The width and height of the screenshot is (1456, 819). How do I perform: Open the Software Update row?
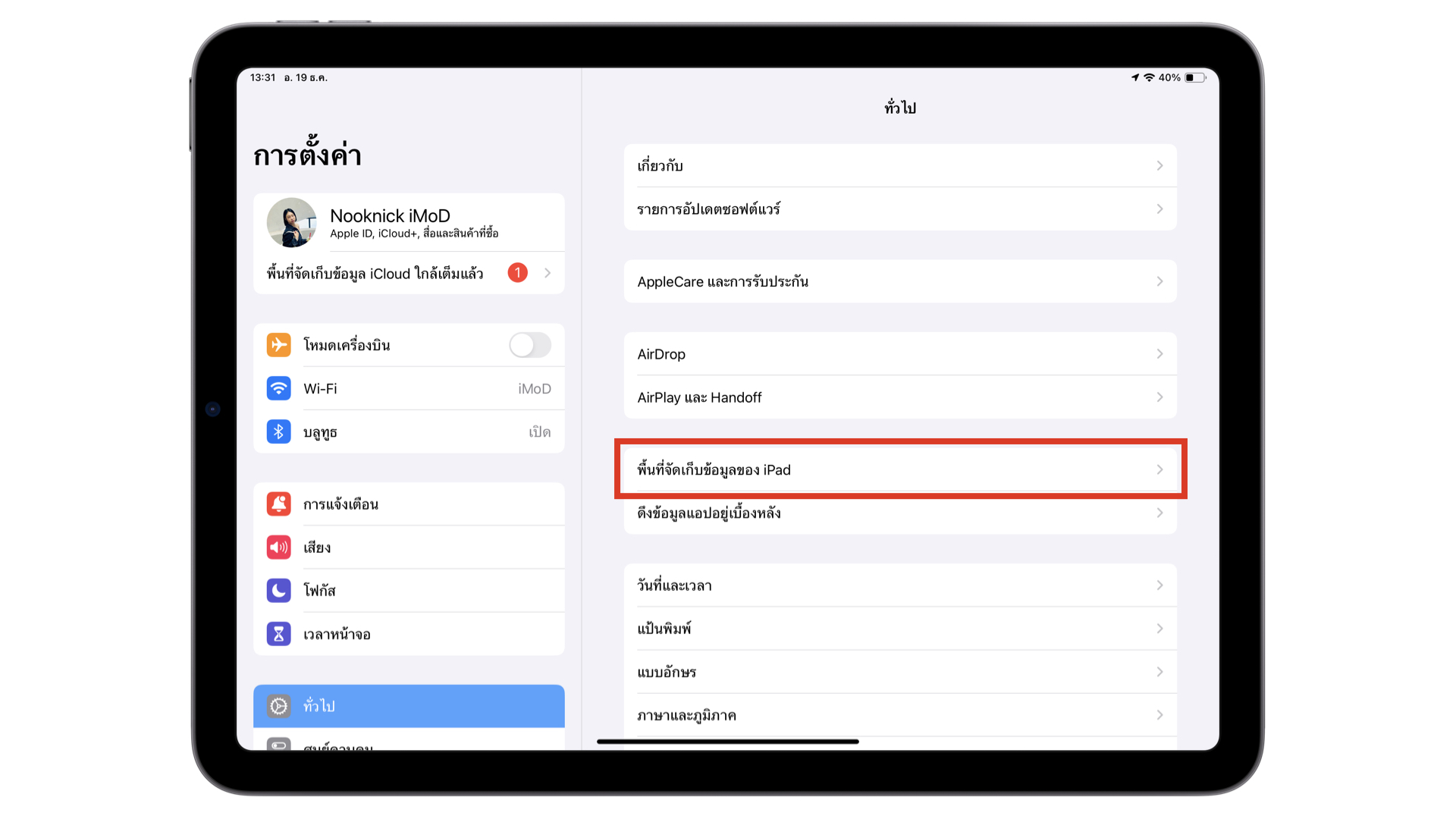[899, 209]
